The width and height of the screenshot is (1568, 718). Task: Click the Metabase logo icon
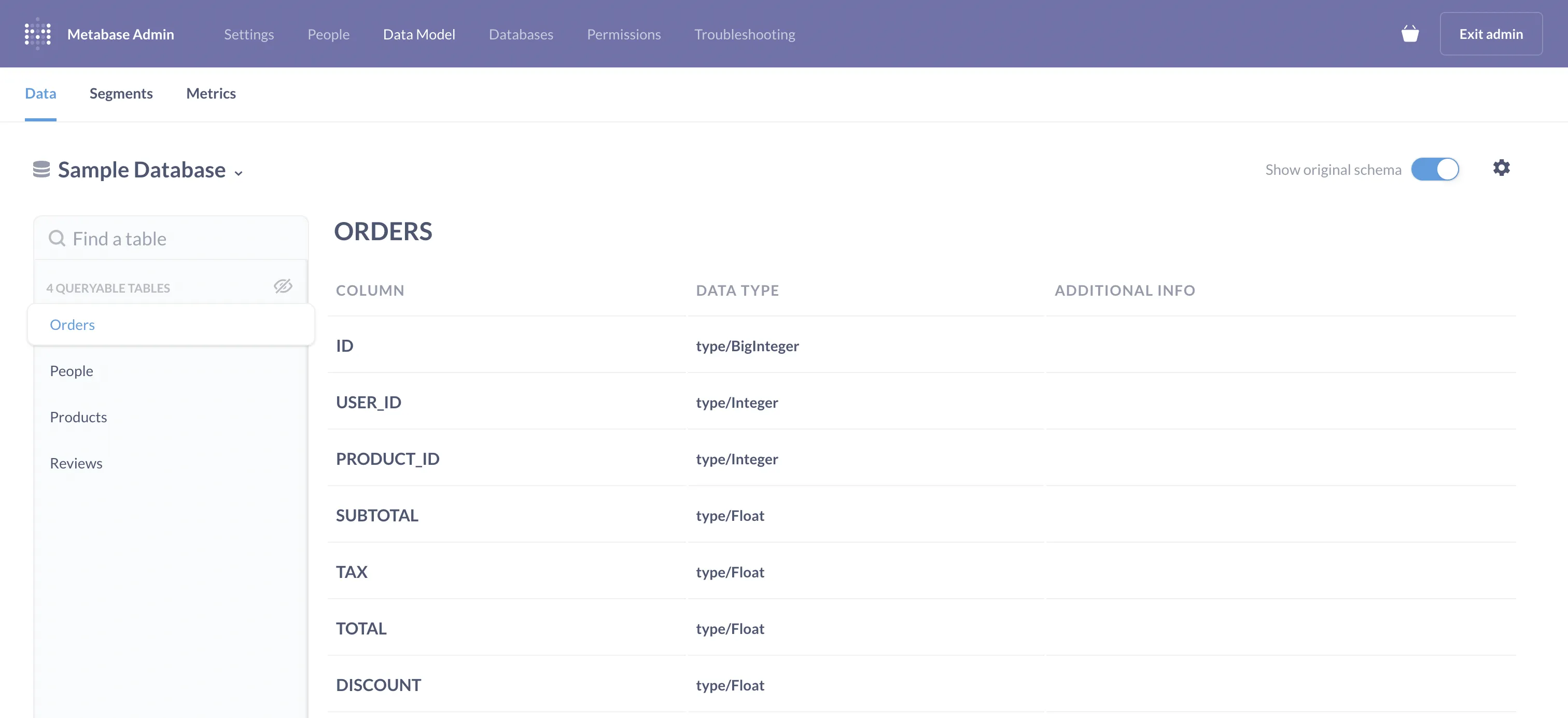click(38, 34)
